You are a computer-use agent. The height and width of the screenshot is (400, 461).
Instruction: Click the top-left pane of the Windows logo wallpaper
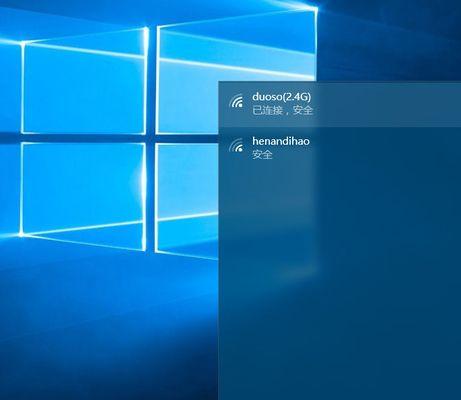pos(84,88)
